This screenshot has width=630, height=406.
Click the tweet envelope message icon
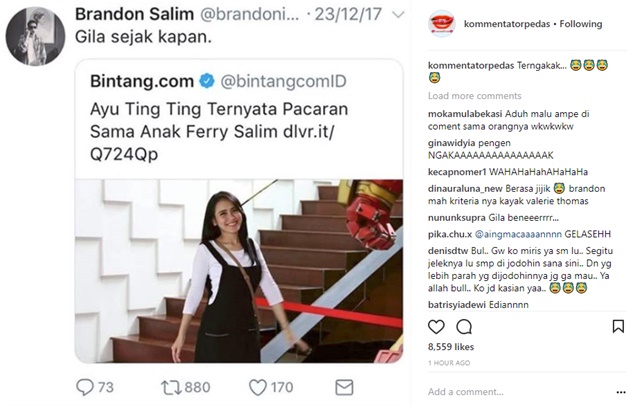pyautogui.click(x=344, y=388)
